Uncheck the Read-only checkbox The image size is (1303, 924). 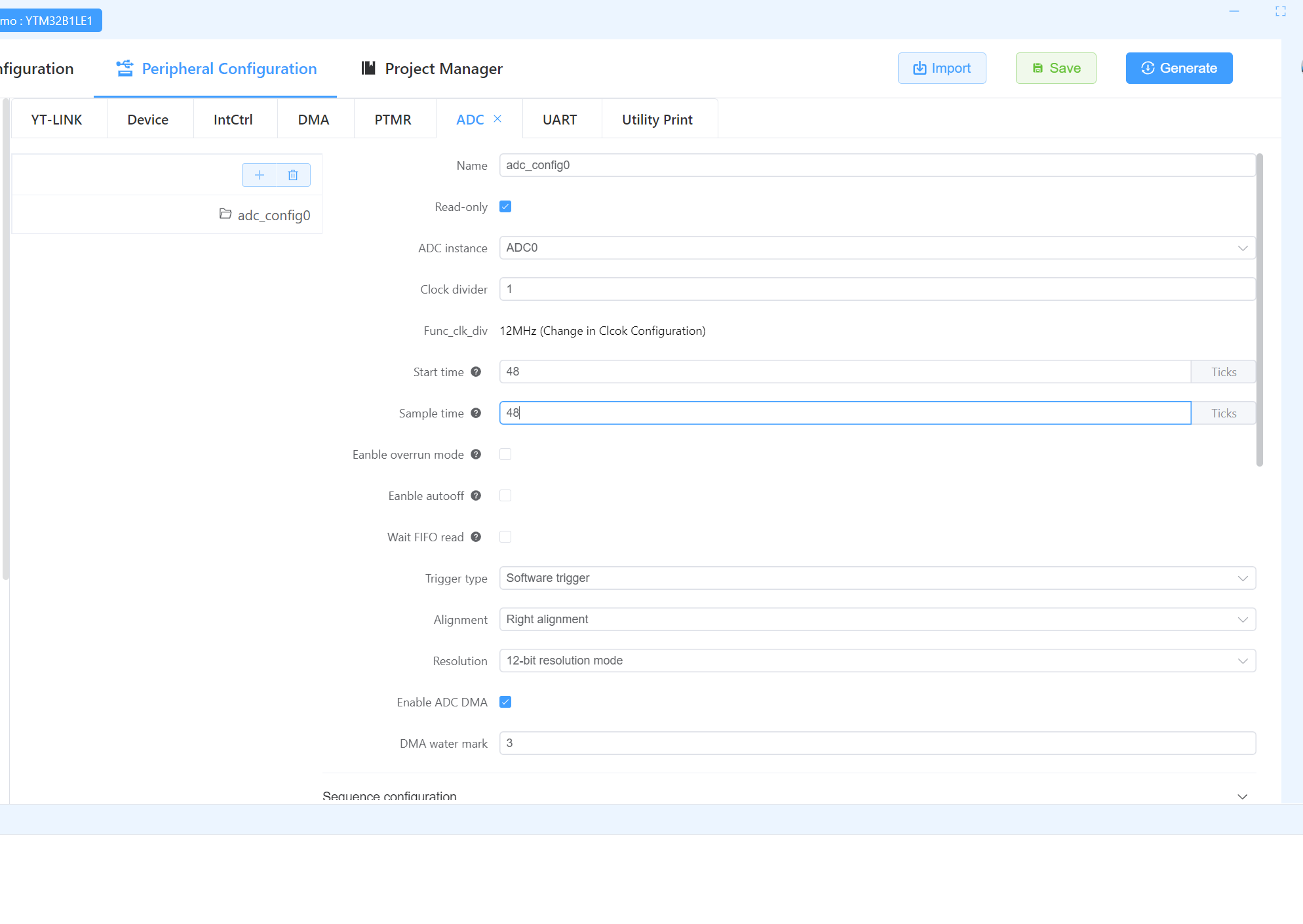505,206
